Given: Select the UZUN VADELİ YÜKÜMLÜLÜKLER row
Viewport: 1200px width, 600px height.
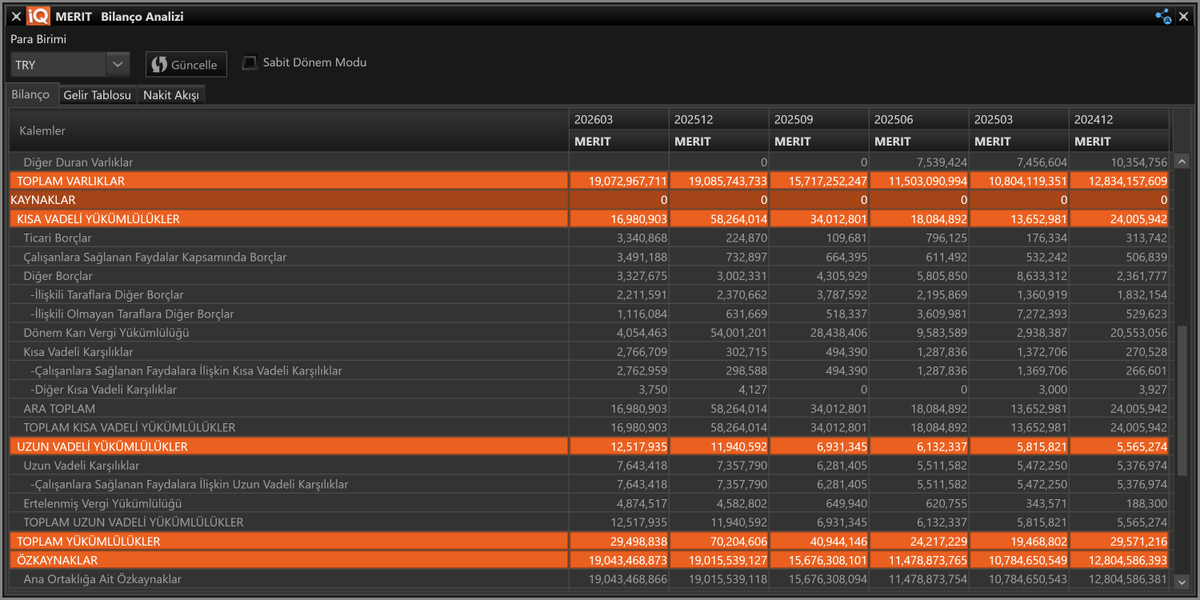Looking at the screenshot, I should (x=589, y=447).
